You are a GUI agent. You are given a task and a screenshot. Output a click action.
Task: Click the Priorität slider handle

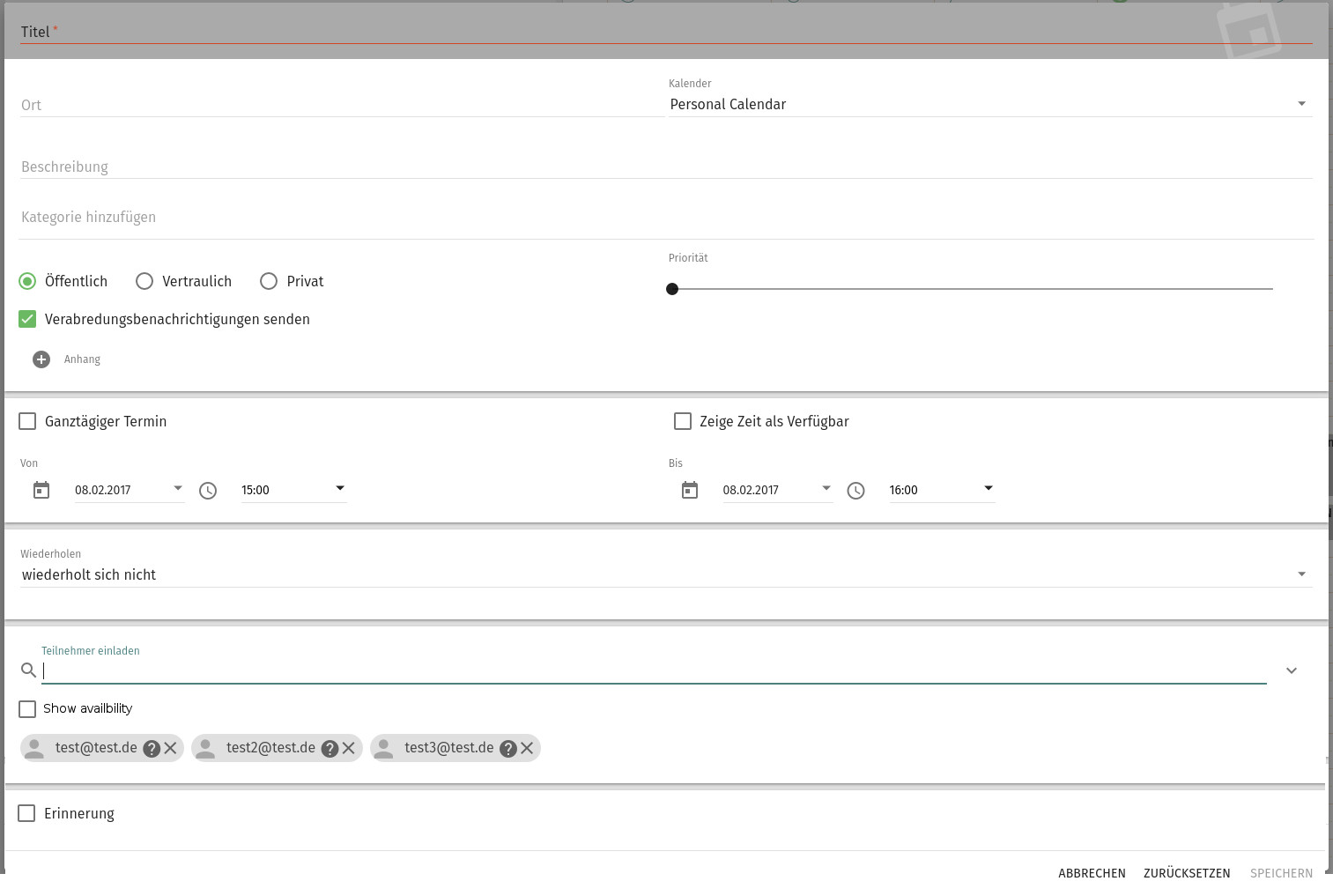pos(672,289)
